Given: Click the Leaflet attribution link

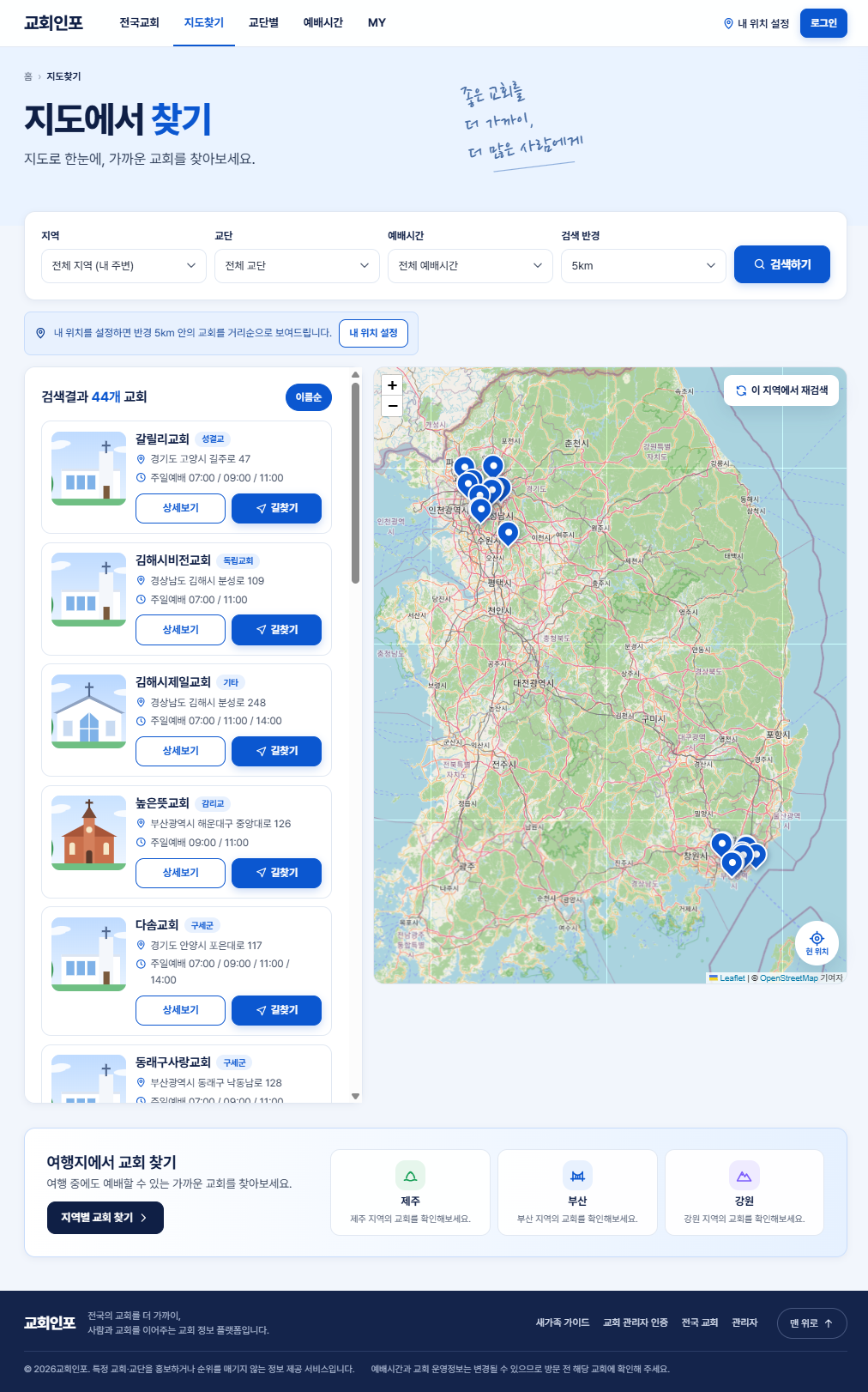Looking at the screenshot, I should point(732,978).
